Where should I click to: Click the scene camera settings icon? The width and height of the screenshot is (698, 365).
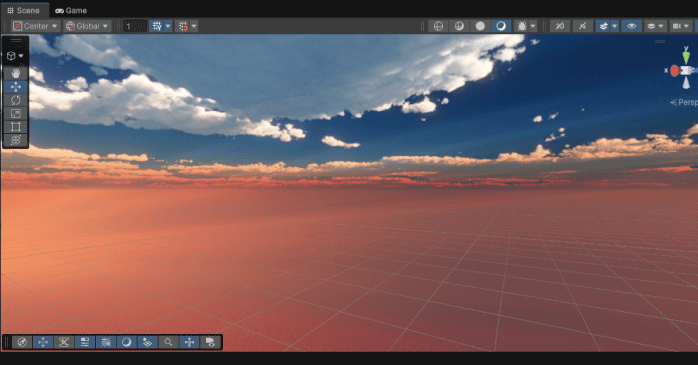point(677,26)
